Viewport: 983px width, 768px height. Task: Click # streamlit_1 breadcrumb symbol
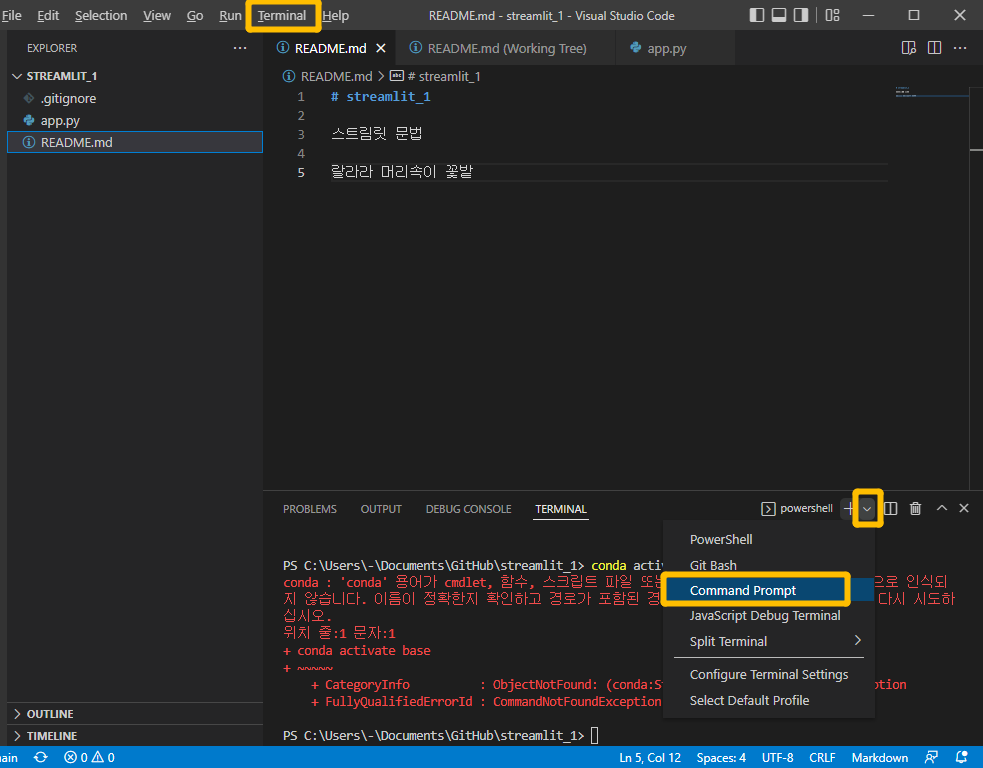pos(436,76)
